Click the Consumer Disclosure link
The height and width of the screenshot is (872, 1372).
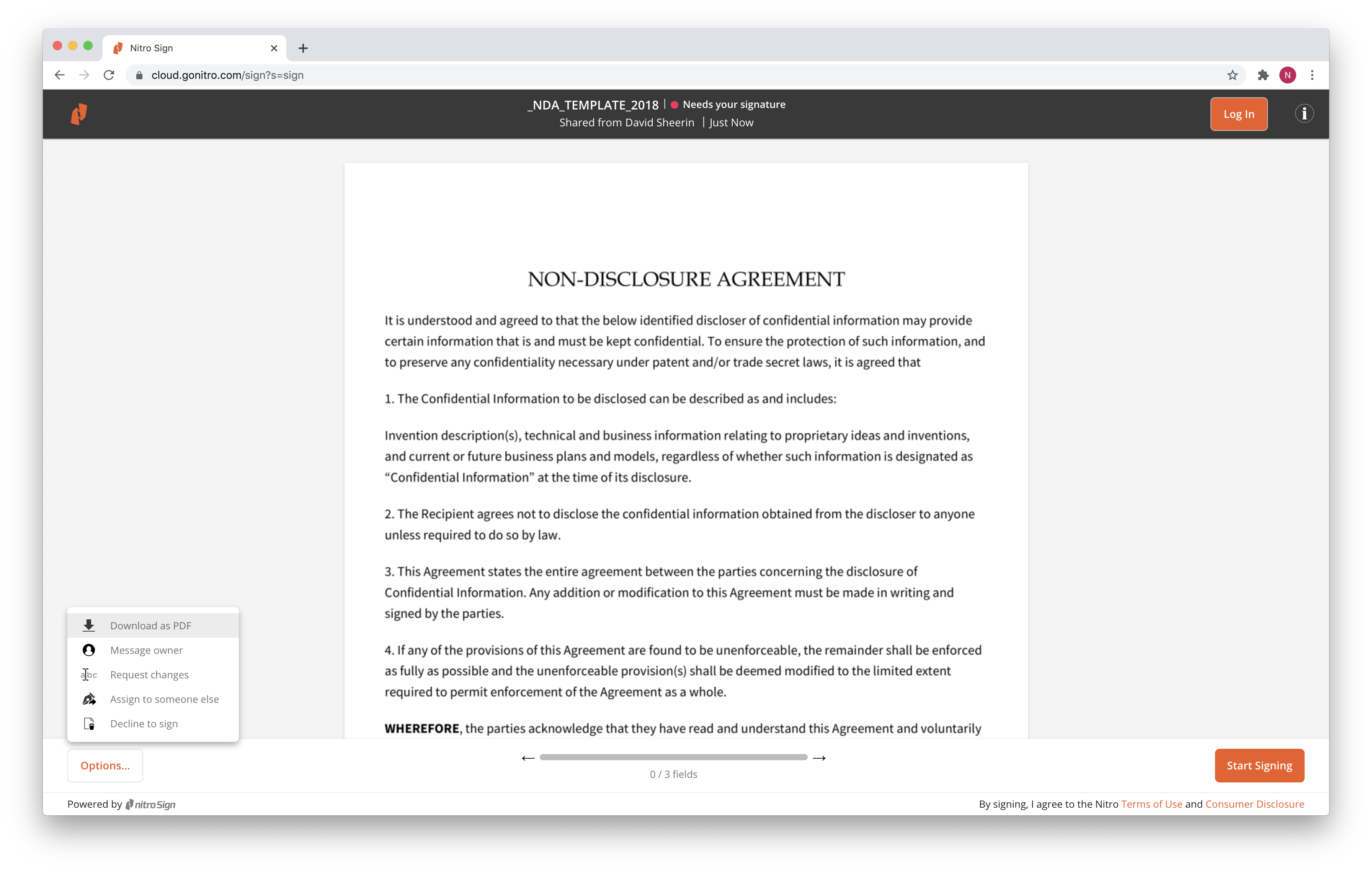pyautogui.click(x=1255, y=804)
